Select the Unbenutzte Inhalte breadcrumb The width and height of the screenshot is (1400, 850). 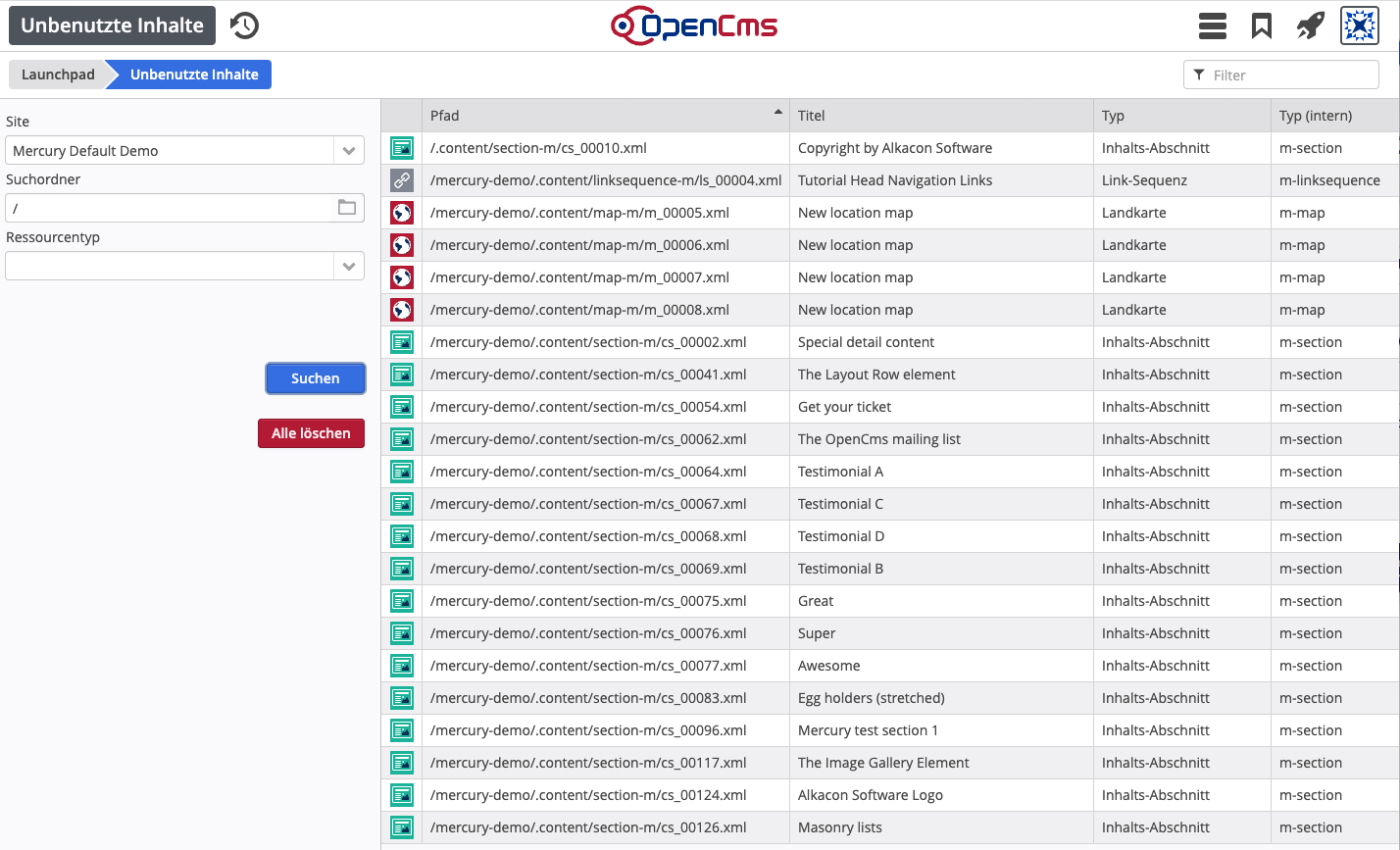[193, 75]
